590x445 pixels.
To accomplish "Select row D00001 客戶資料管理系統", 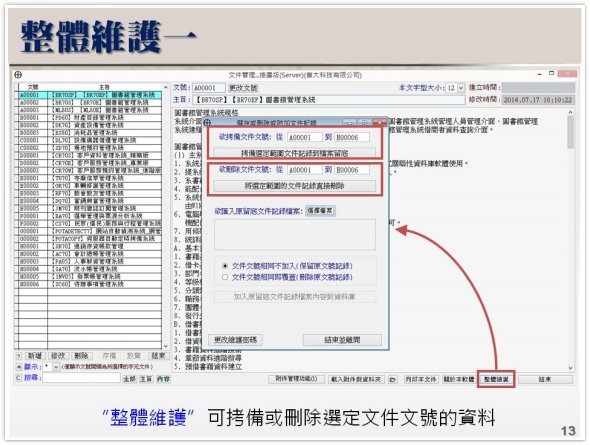I will [90, 155].
